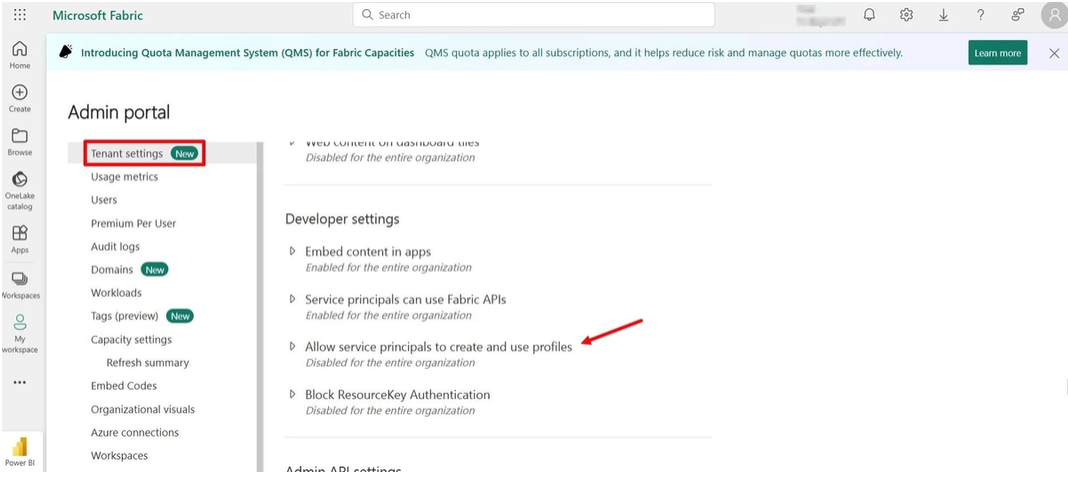The width and height of the screenshot is (1068, 499).
Task: Open OneLake catalog from sidebar
Action: click(x=20, y=191)
